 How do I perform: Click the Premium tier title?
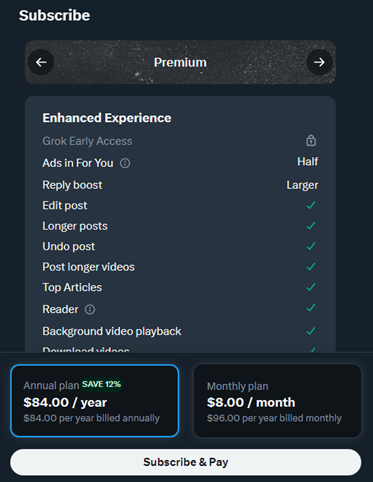180,62
